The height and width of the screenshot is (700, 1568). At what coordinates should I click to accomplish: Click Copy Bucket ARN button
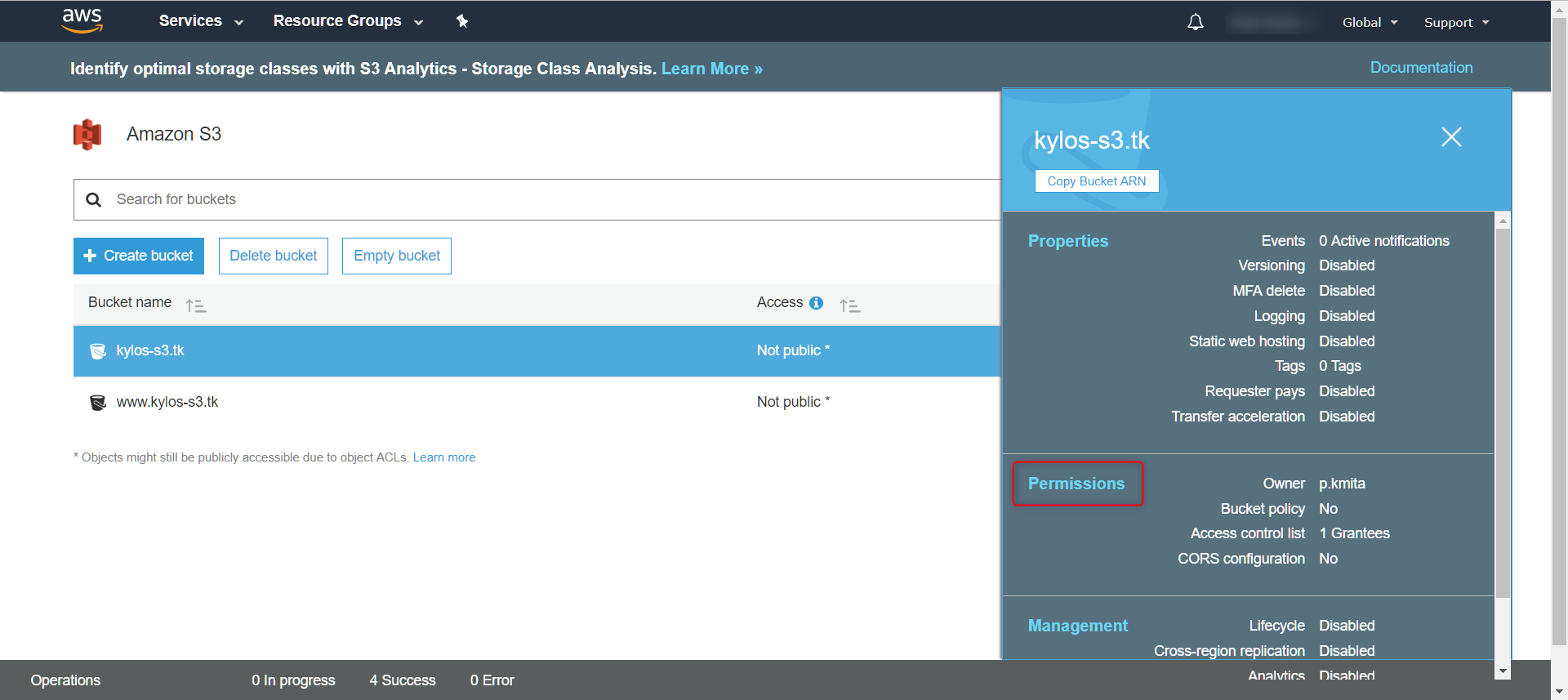pyautogui.click(x=1097, y=181)
